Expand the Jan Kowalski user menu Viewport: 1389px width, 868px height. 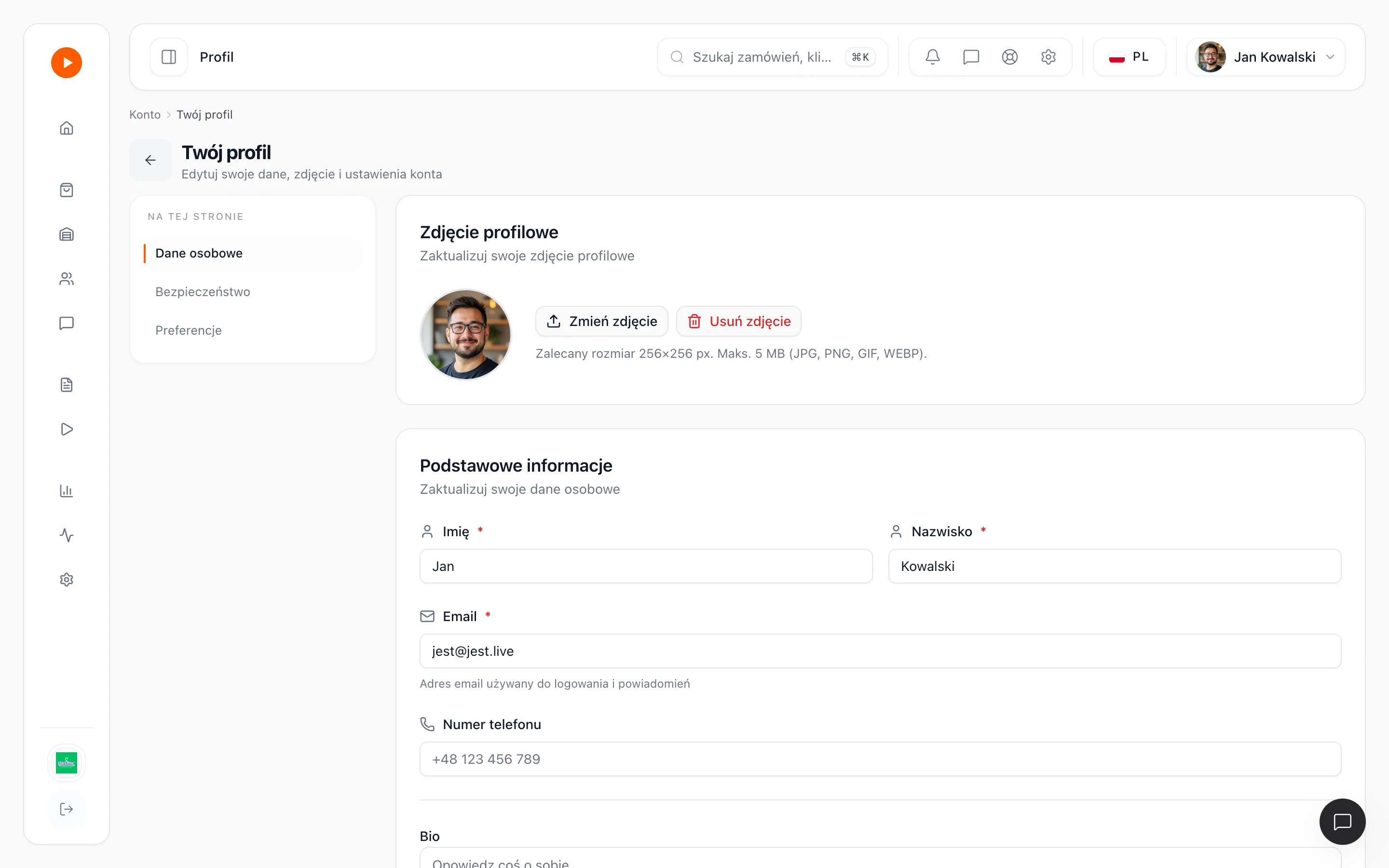point(1266,57)
